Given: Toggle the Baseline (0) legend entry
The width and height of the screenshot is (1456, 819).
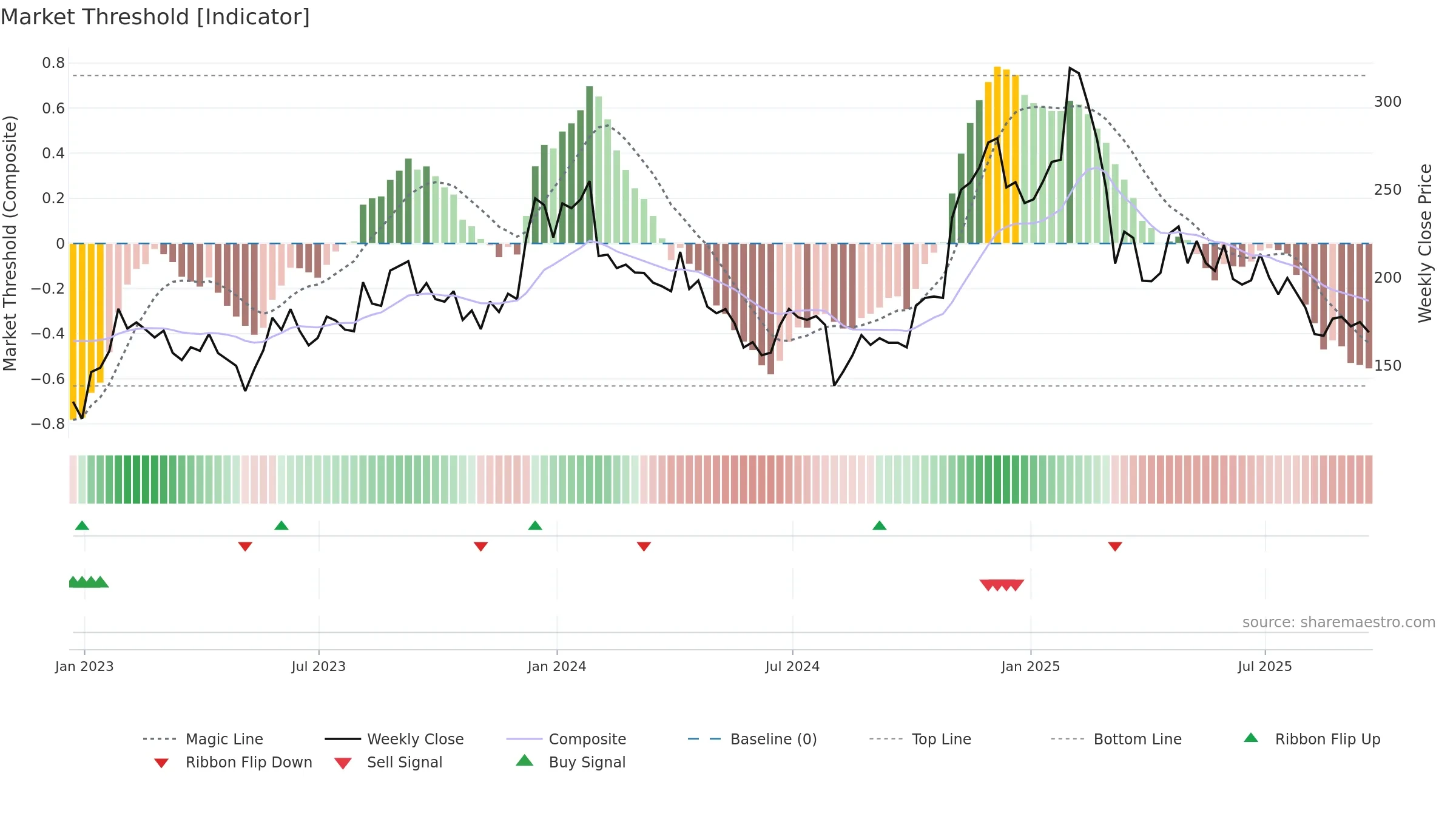Looking at the screenshot, I should pyautogui.click(x=752, y=739).
